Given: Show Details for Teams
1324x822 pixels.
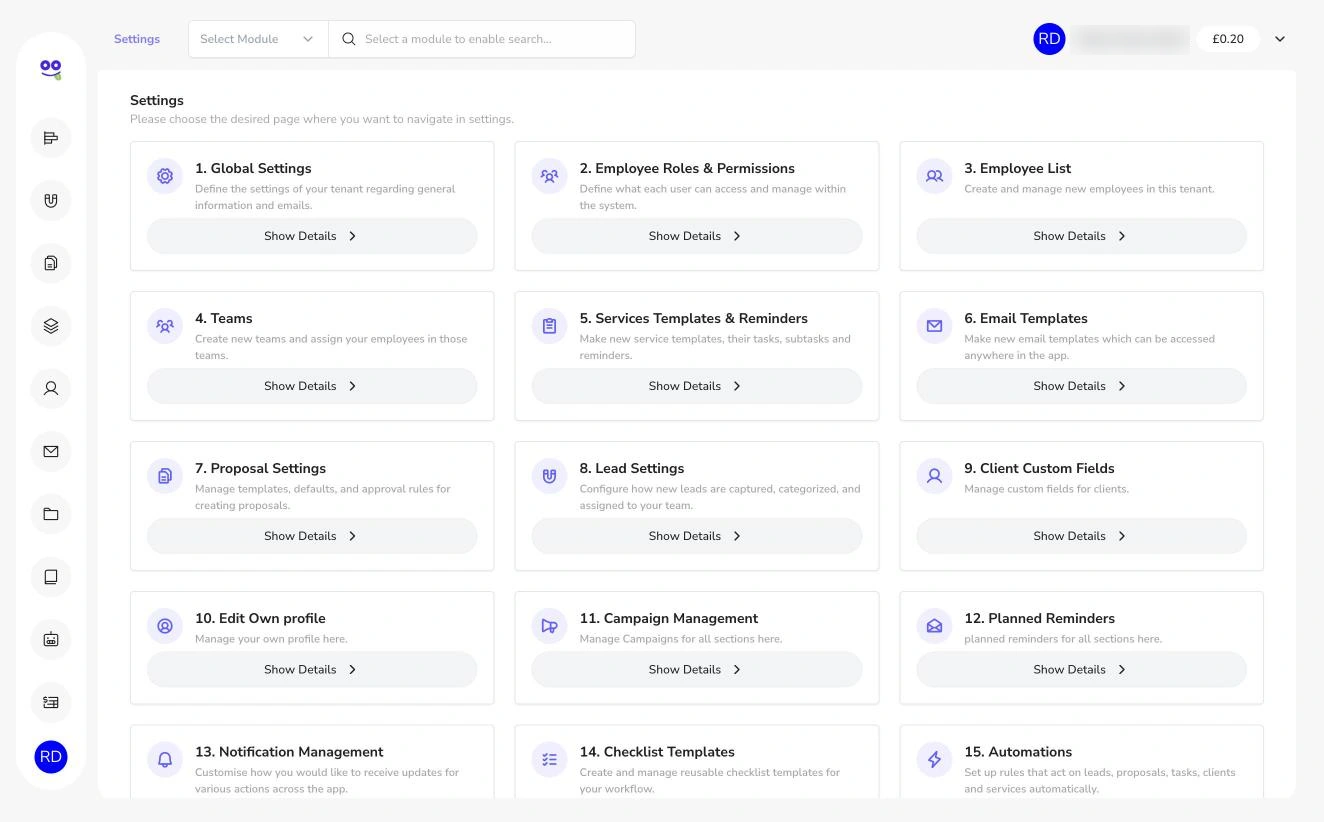Looking at the screenshot, I should tap(312, 386).
